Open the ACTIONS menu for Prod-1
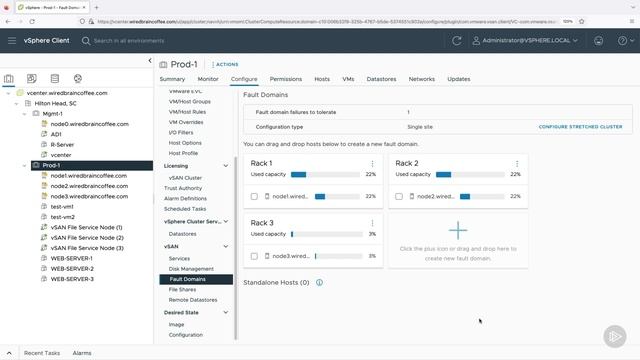The image size is (640, 360). (225, 64)
